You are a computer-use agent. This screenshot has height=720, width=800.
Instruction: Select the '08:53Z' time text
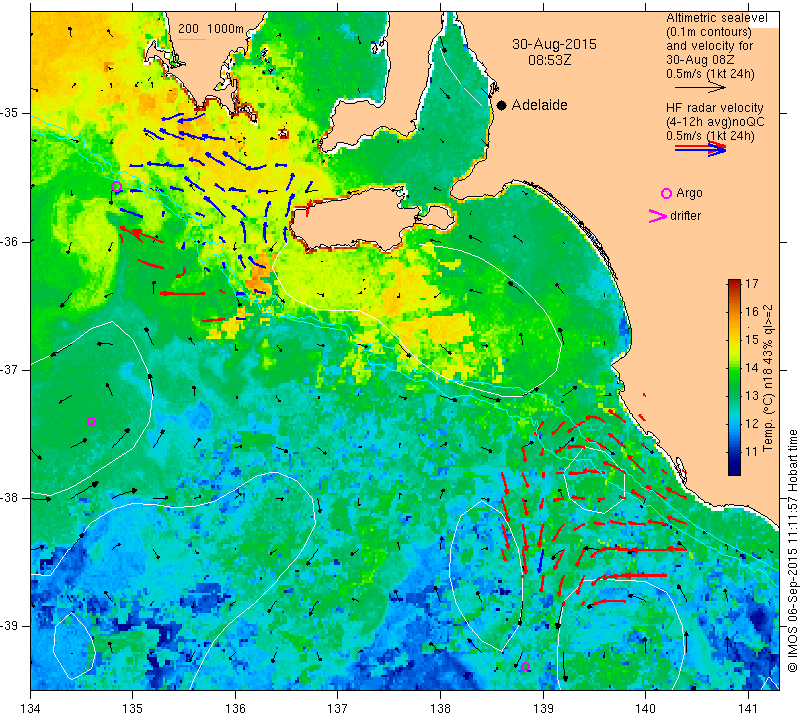tap(549, 60)
